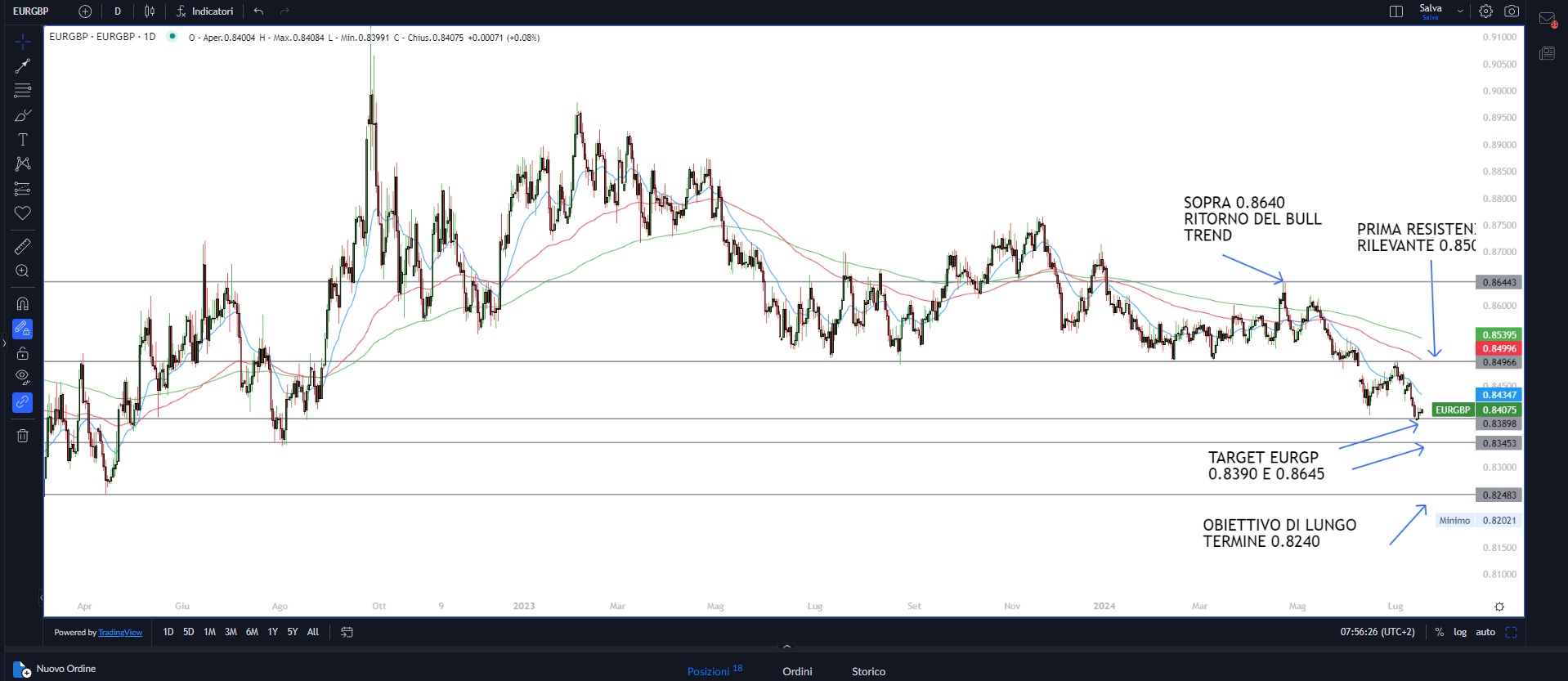Screen dimensions: 1568x681
Task: Set the range to 5D
Action: click(189, 632)
